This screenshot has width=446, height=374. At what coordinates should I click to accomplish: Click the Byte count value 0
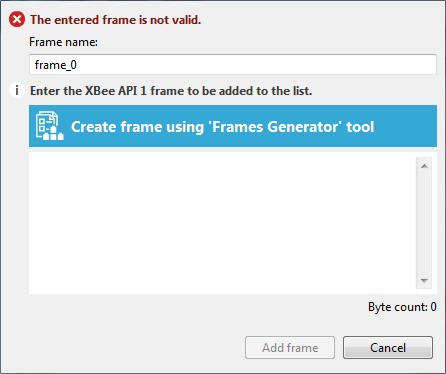(x=433, y=307)
